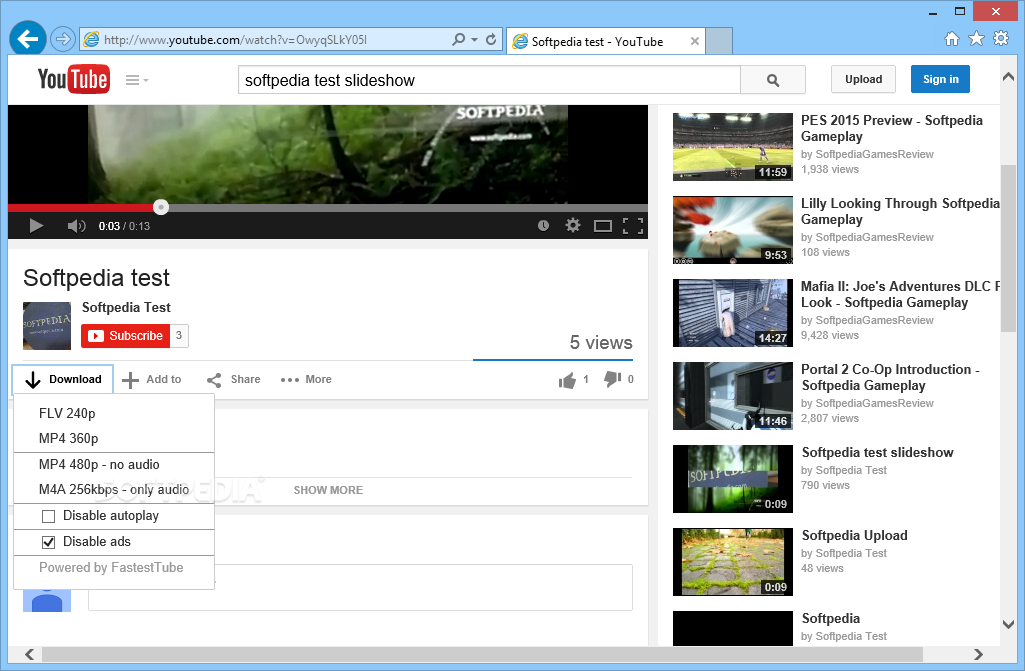This screenshot has width=1025, height=671.
Task: Click the address bar search magnifier icon
Action: (459, 39)
